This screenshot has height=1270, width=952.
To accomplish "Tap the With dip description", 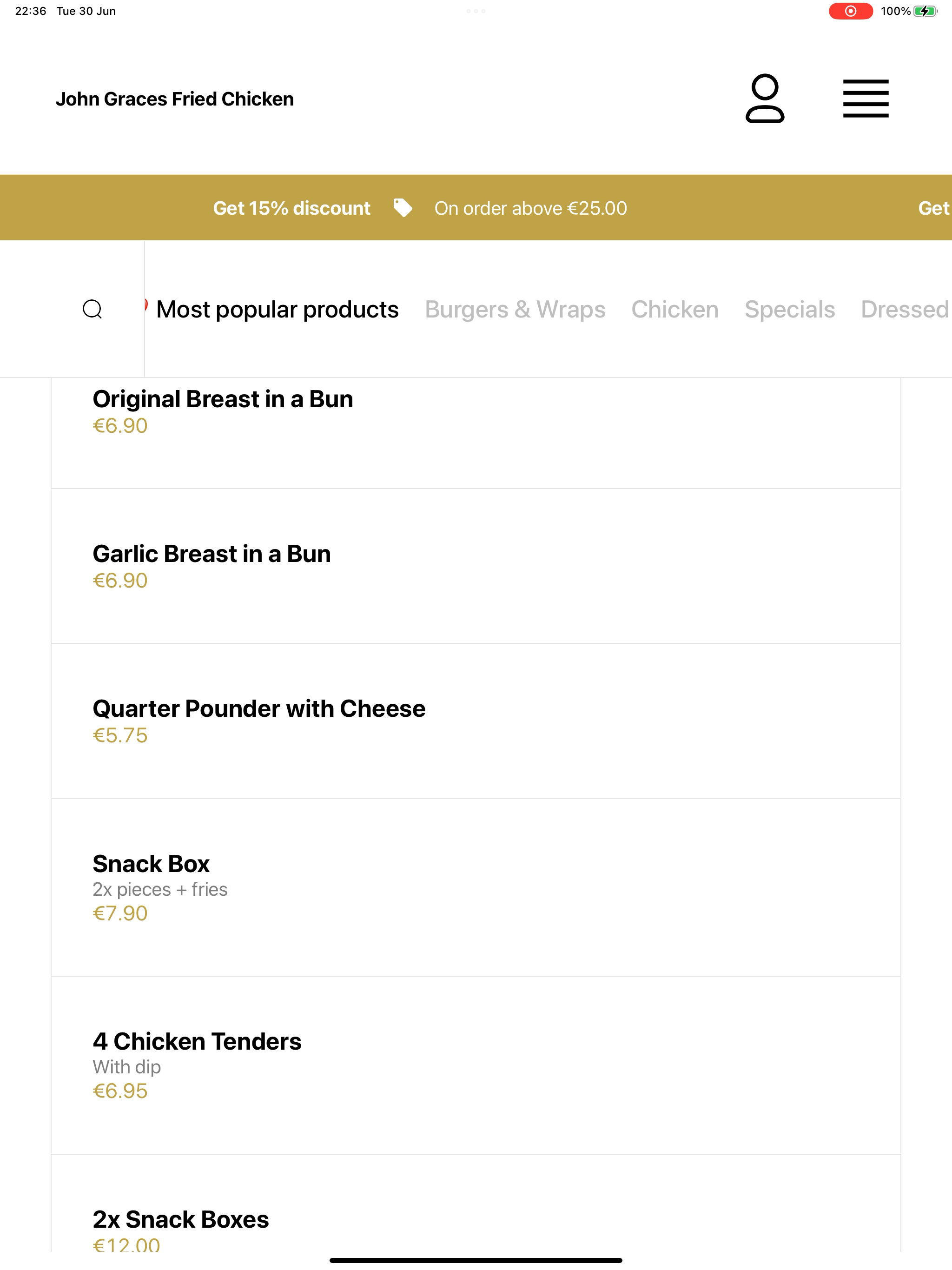I will (127, 1067).
